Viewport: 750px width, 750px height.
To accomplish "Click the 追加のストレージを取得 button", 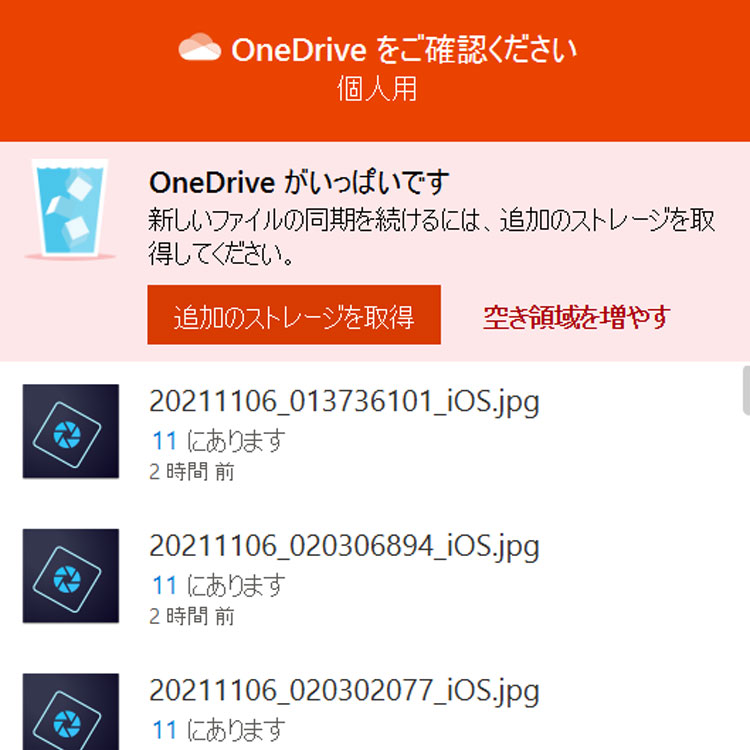I will click(x=294, y=315).
